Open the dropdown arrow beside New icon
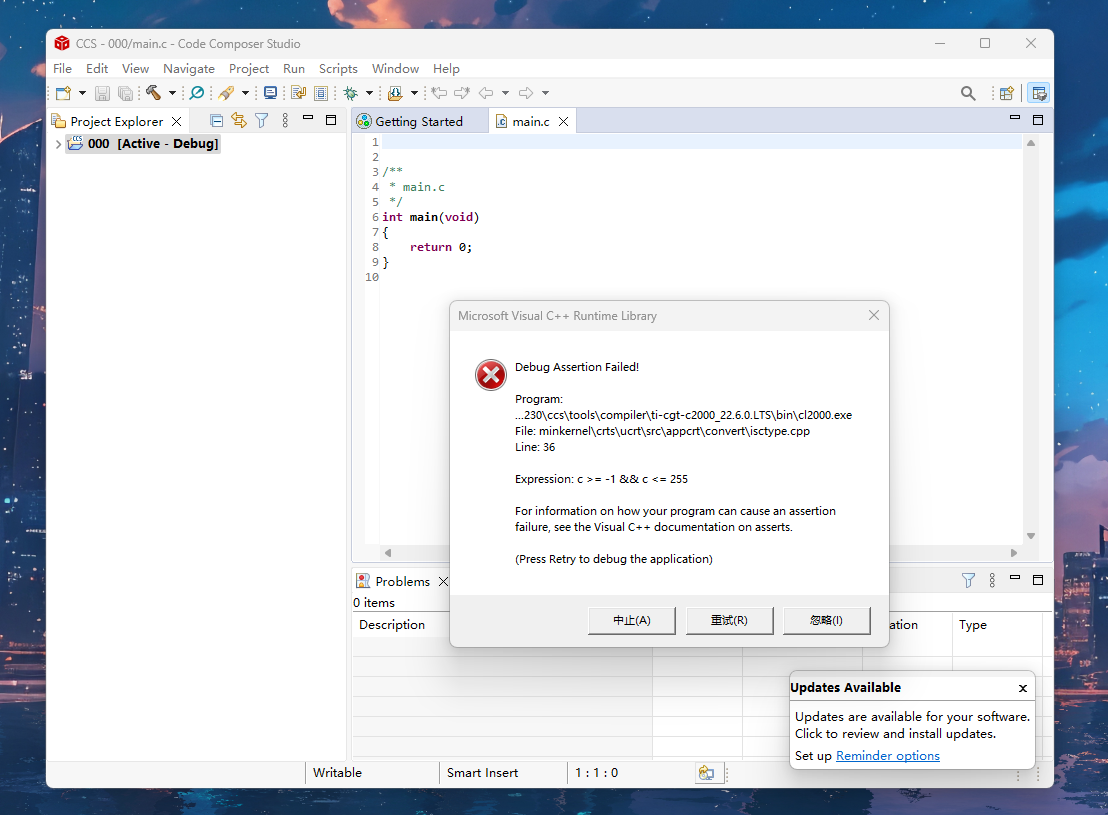The width and height of the screenshot is (1108, 815). coord(82,93)
